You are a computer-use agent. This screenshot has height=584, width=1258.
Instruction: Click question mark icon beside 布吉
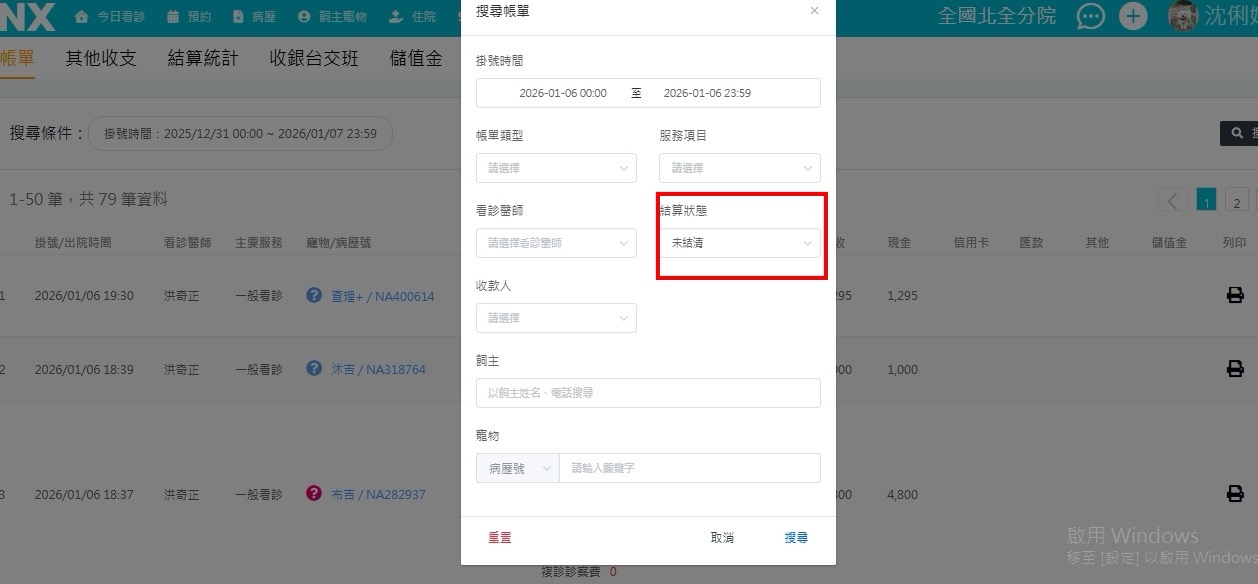(314, 494)
